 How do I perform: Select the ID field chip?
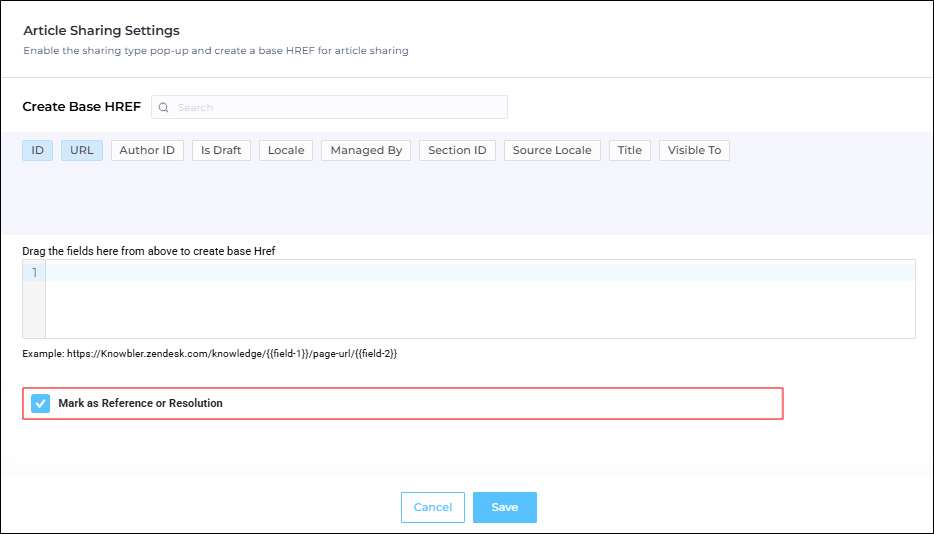click(x=38, y=150)
